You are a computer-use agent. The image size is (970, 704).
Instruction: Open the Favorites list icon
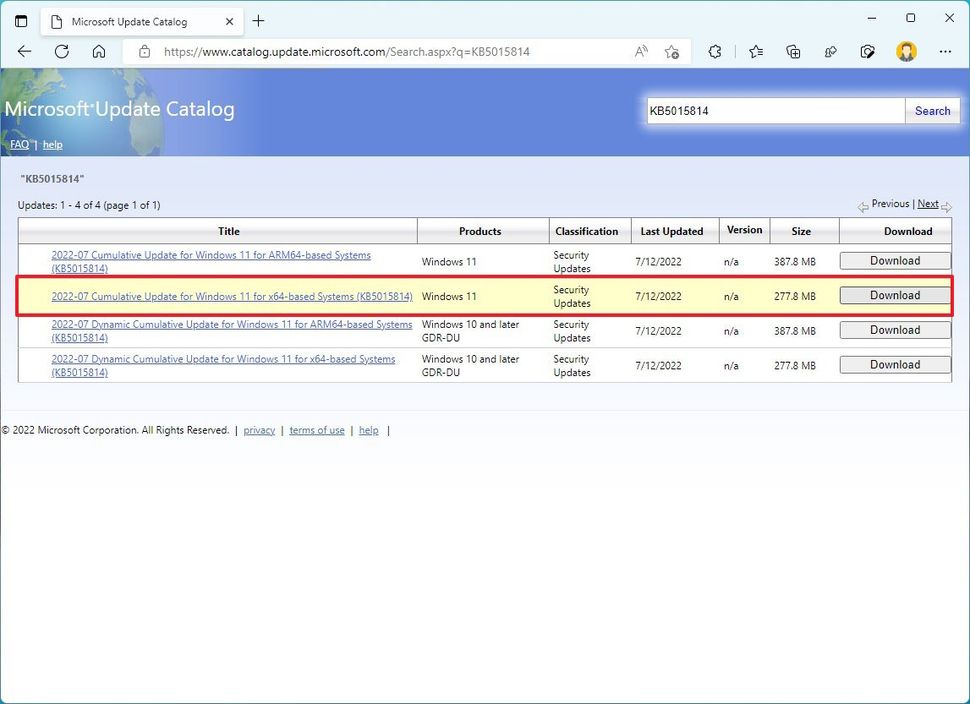pyautogui.click(x=756, y=52)
